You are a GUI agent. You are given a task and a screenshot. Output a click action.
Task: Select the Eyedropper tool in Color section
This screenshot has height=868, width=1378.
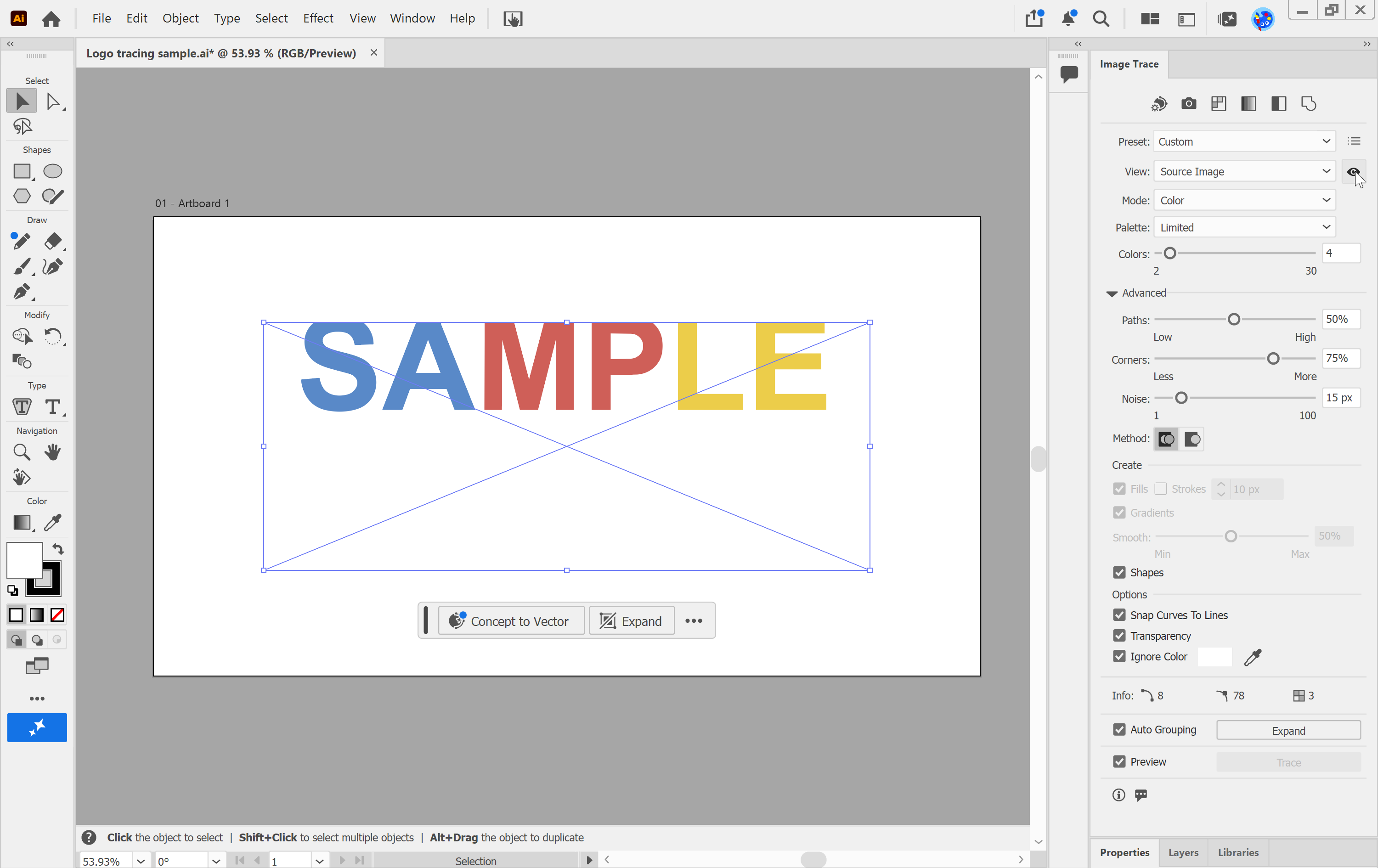[x=53, y=522]
